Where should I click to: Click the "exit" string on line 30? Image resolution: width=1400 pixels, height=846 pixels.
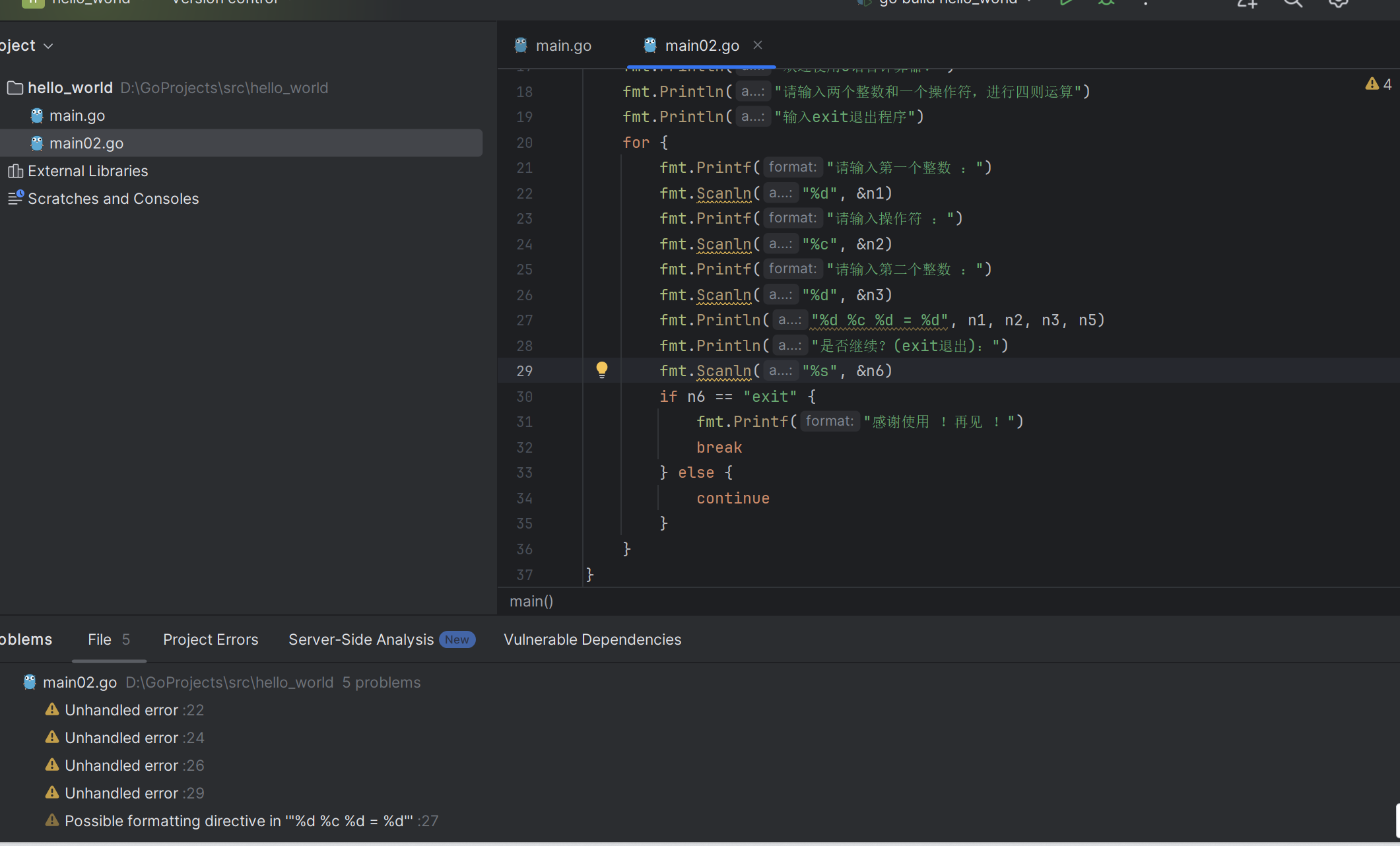coord(770,397)
